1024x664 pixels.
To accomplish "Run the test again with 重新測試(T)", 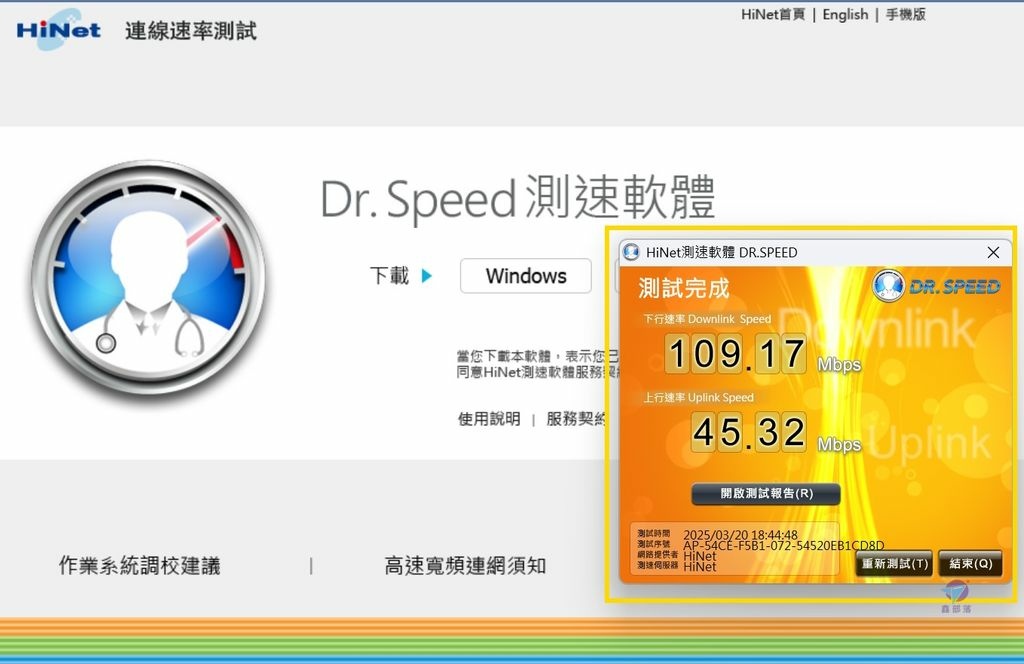I will 895,563.
